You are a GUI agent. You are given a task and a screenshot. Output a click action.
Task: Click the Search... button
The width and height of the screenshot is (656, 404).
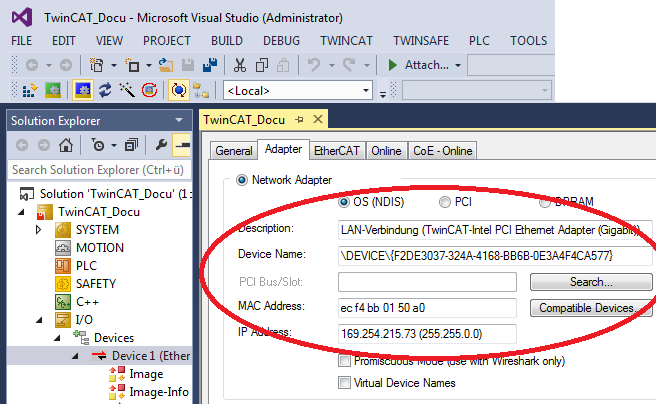pos(591,282)
